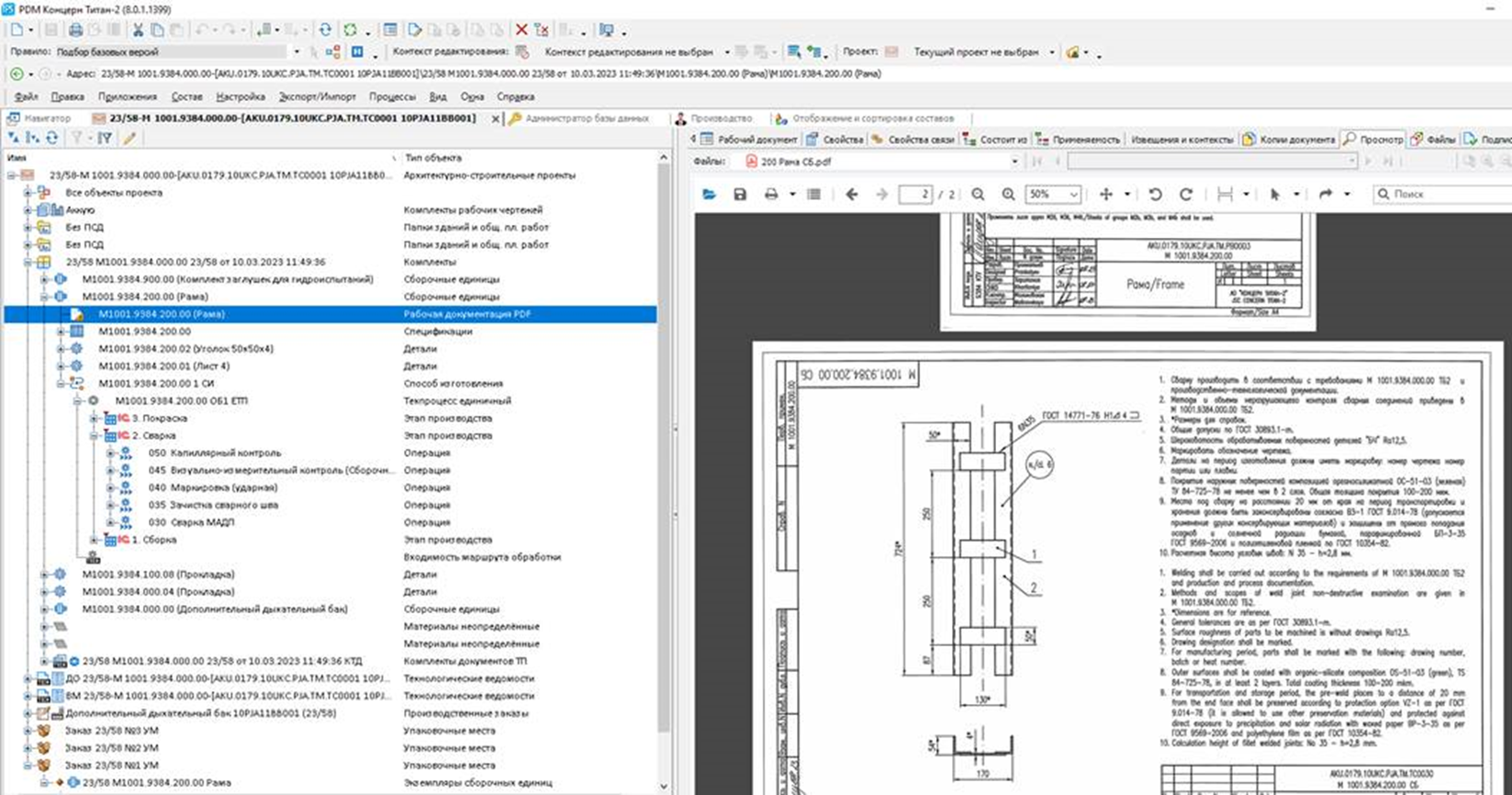Viewport: 1512px width, 795px height.
Task: Save the PDF using floppy disk icon
Action: pos(740,195)
